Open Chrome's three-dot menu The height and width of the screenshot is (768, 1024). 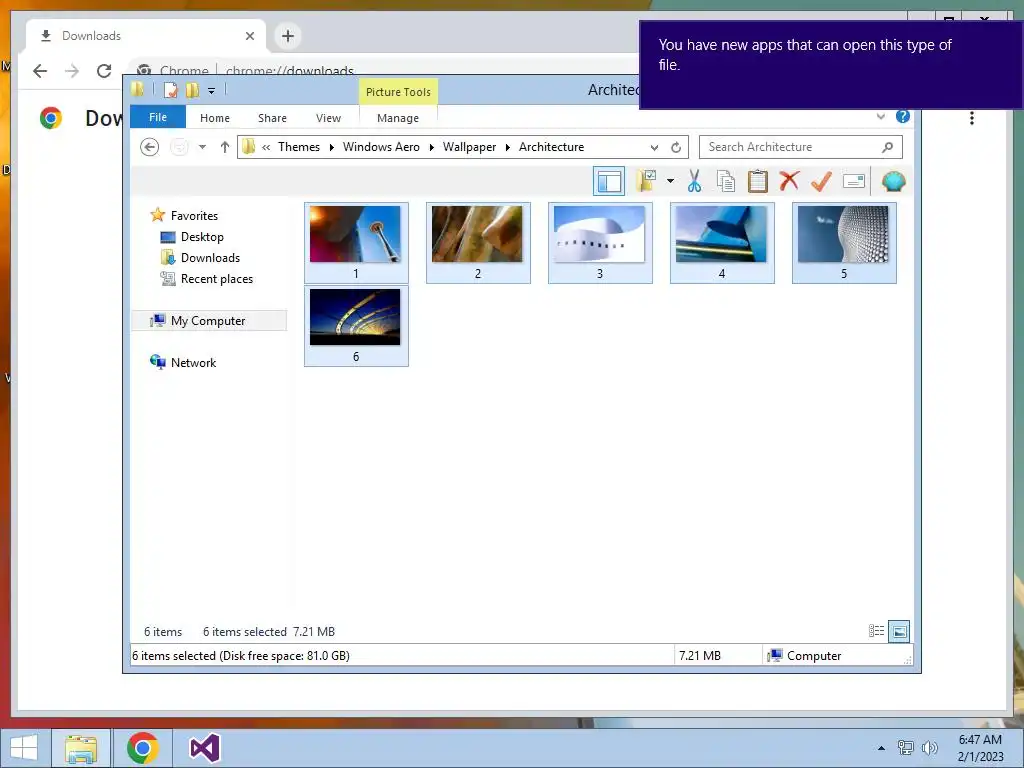972,118
